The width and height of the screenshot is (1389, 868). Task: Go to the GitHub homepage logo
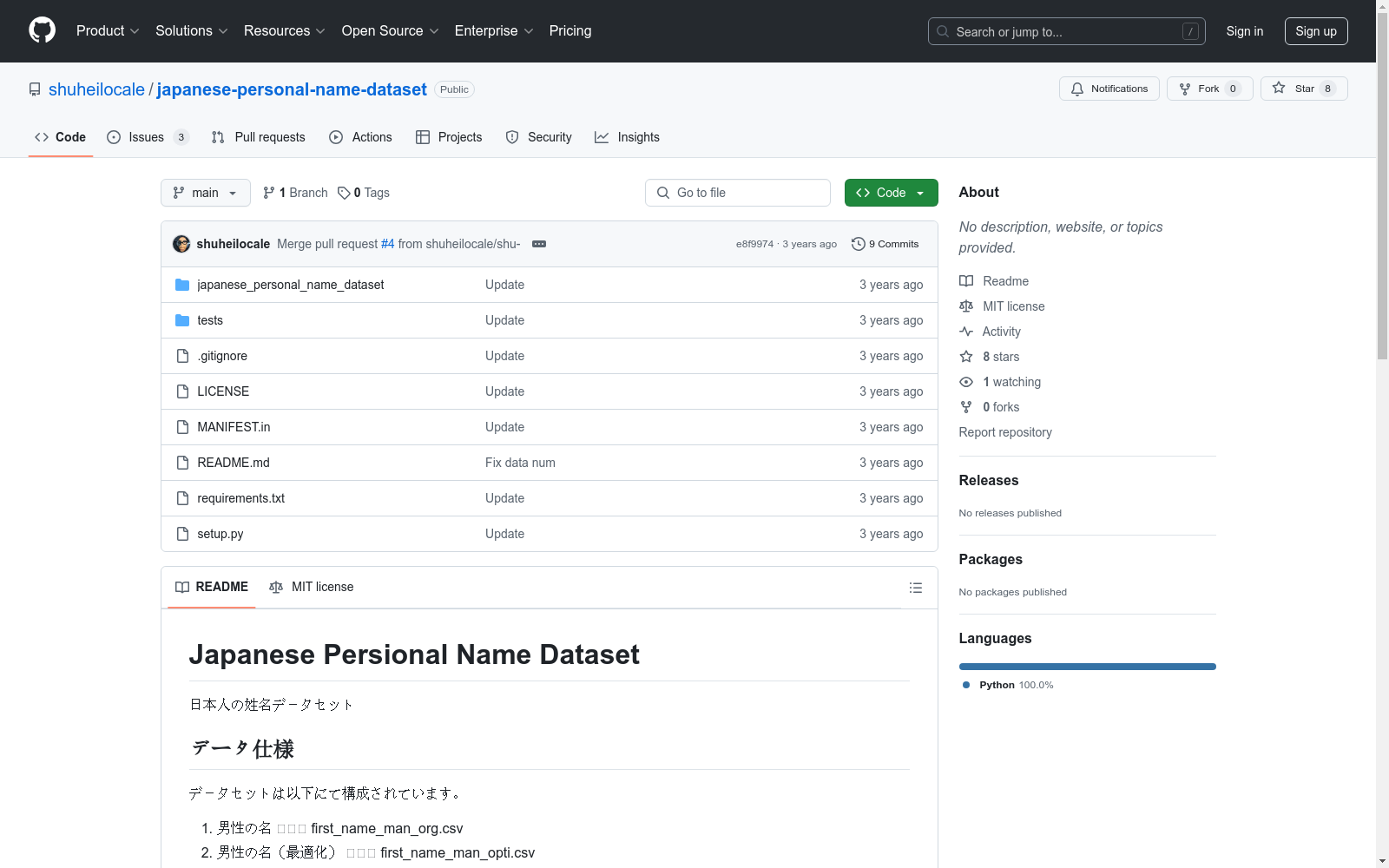click(x=42, y=30)
